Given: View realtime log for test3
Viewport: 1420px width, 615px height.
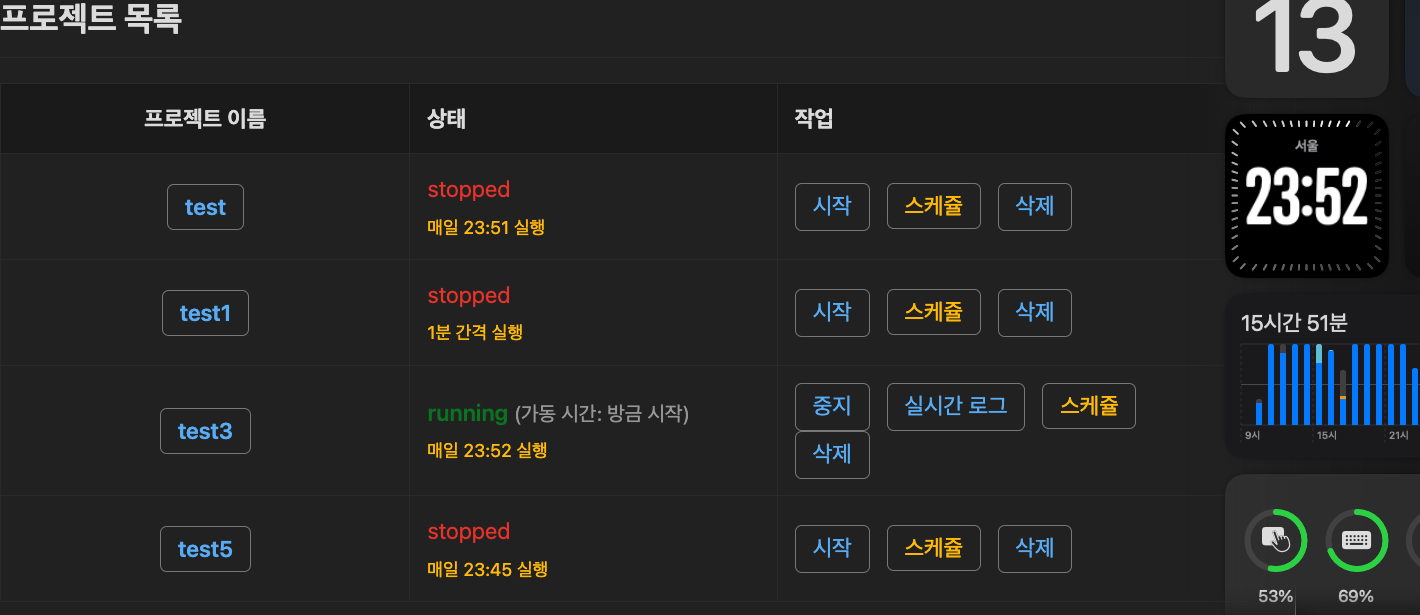Looking at the screenshot, I should tap(955, 407).
